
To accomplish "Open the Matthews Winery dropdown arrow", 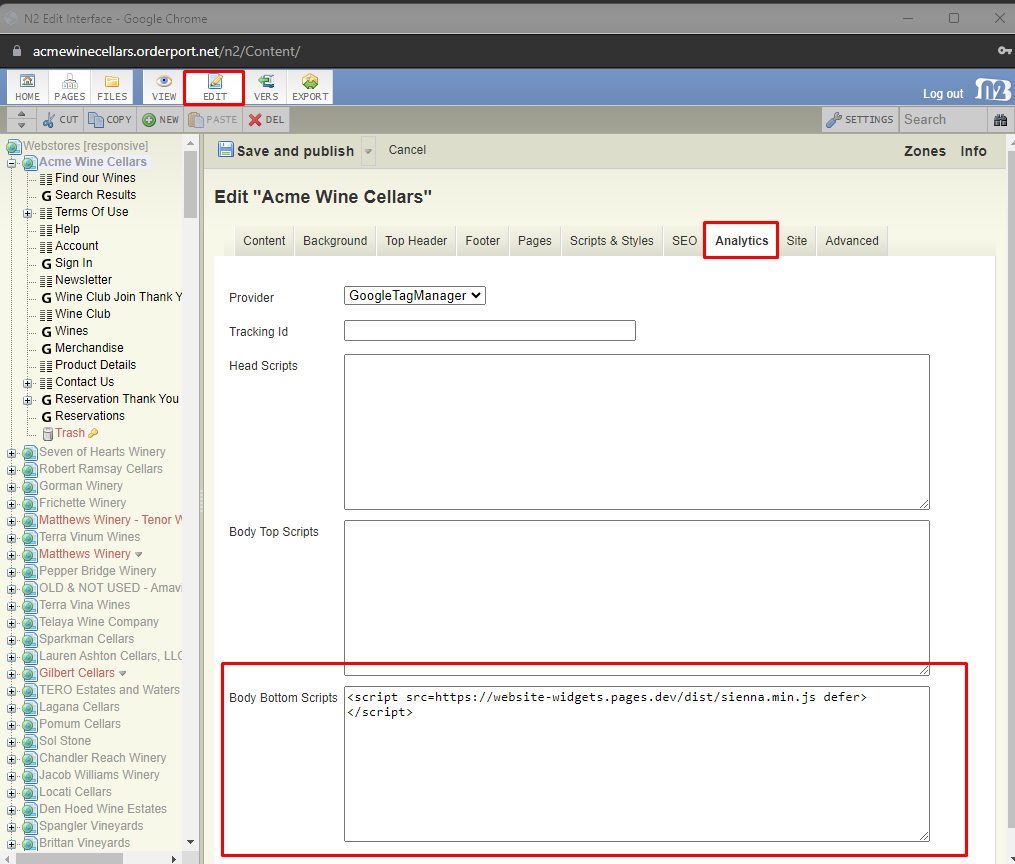I will pyautogui.click(x=139, y=555).
